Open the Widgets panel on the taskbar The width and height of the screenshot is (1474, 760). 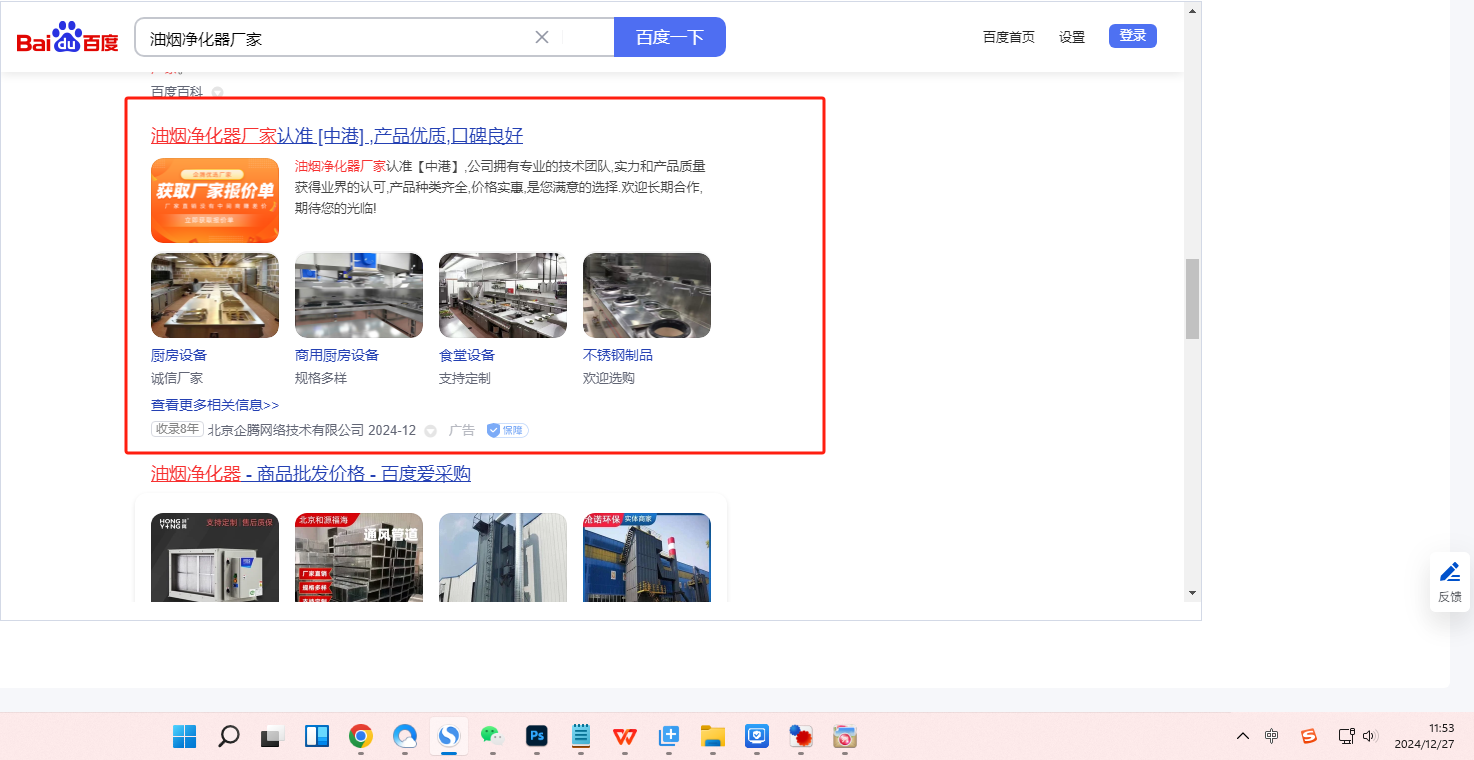317,737
